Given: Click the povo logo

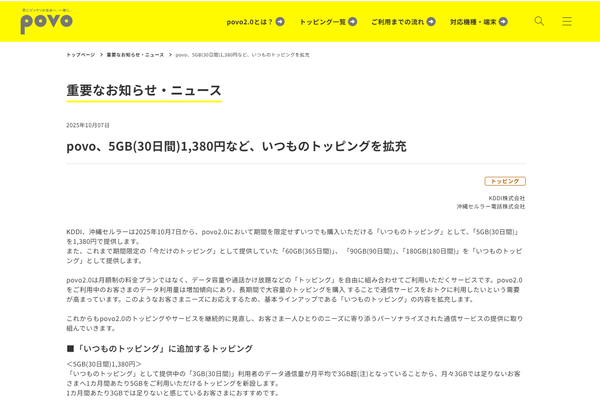Looking at the screenshot, I should coord(46,22).
